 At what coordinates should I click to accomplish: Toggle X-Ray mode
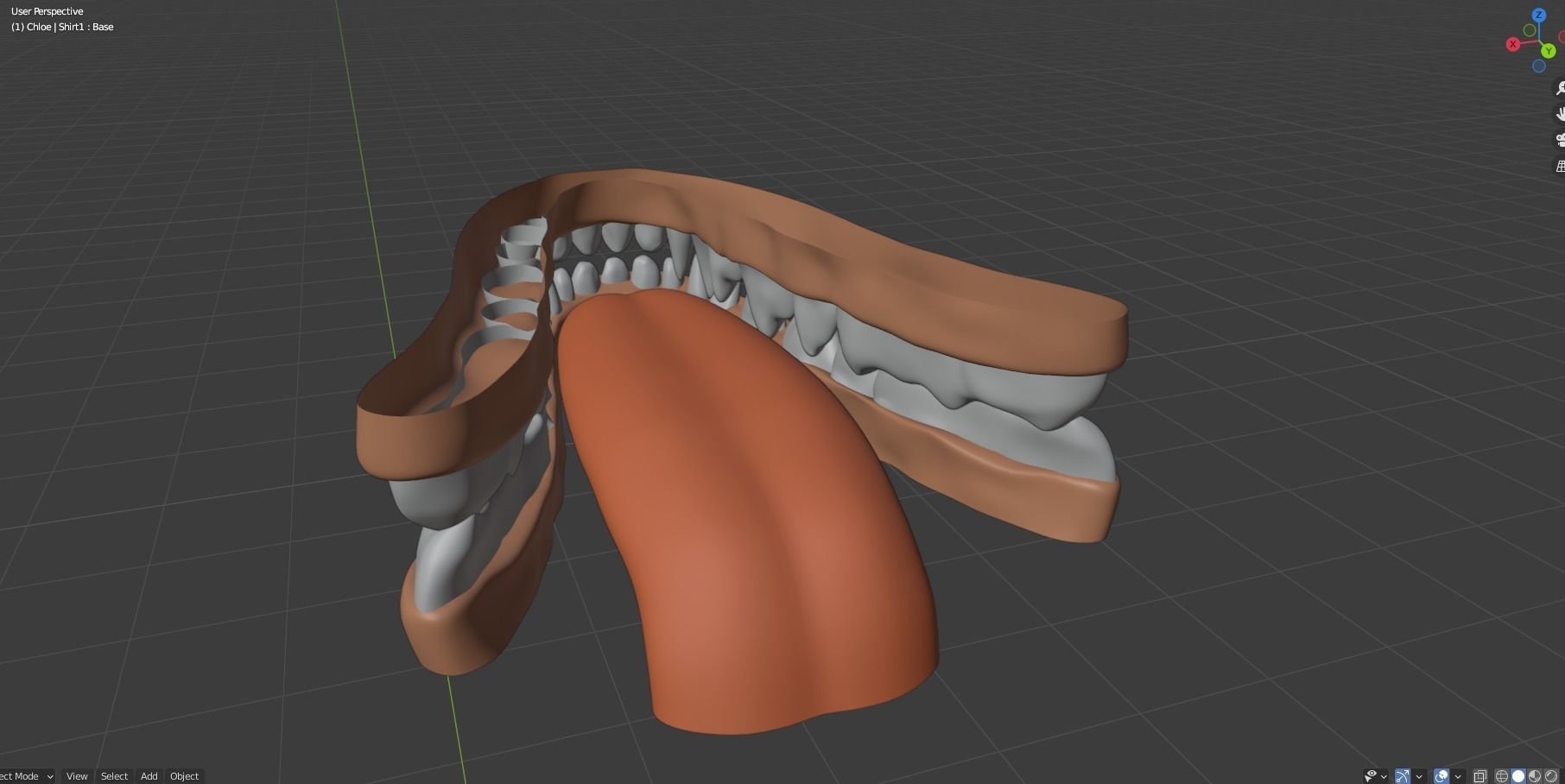pyautogui.click(x=1479, y=776)
